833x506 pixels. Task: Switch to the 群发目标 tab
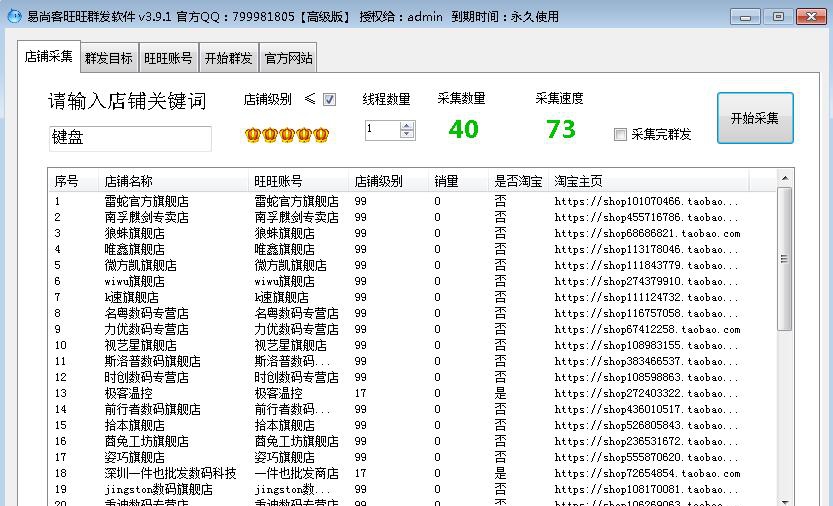(x=108, y=58)
